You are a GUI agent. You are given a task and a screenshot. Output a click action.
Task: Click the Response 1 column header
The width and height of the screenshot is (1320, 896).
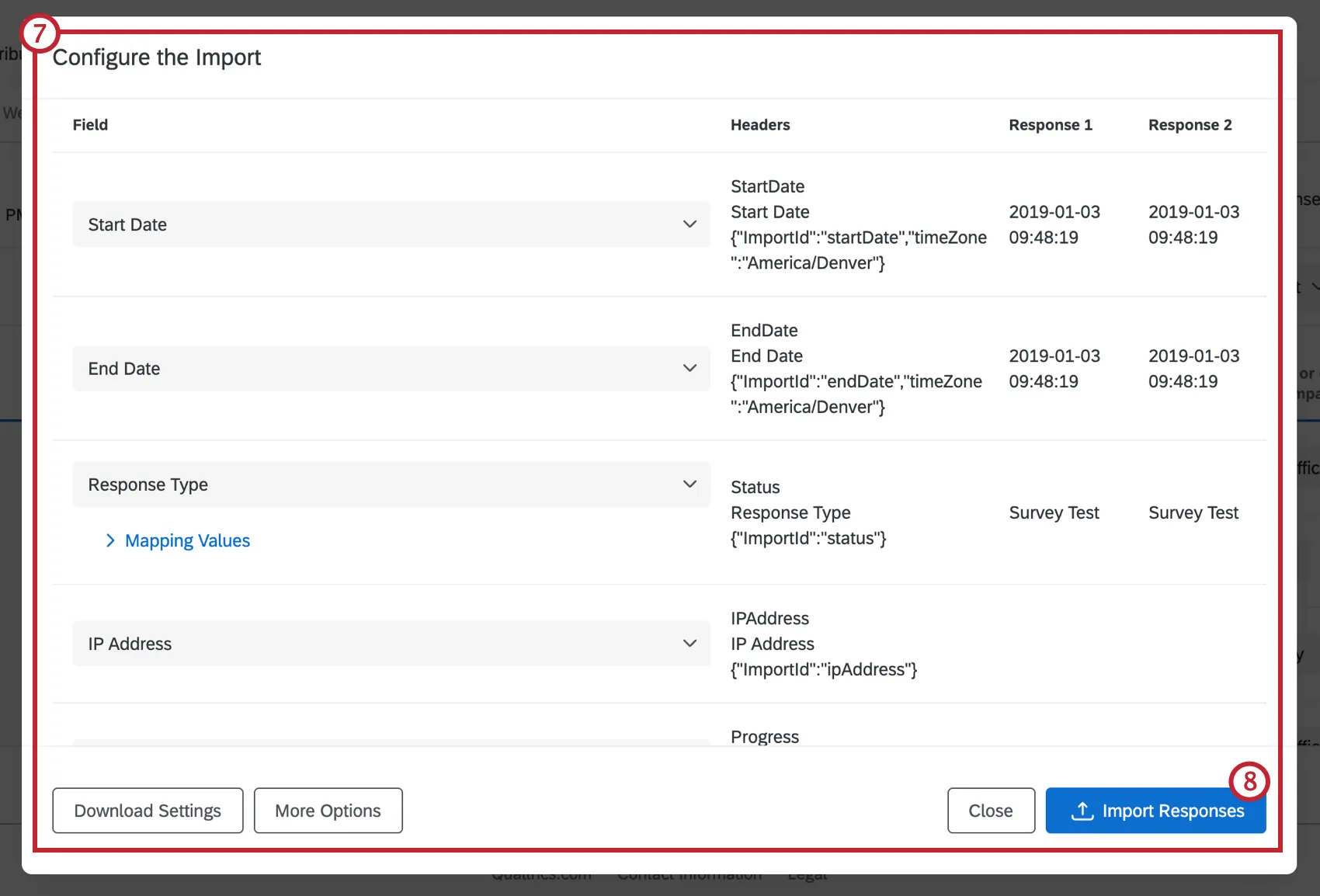coord(1050,125)
